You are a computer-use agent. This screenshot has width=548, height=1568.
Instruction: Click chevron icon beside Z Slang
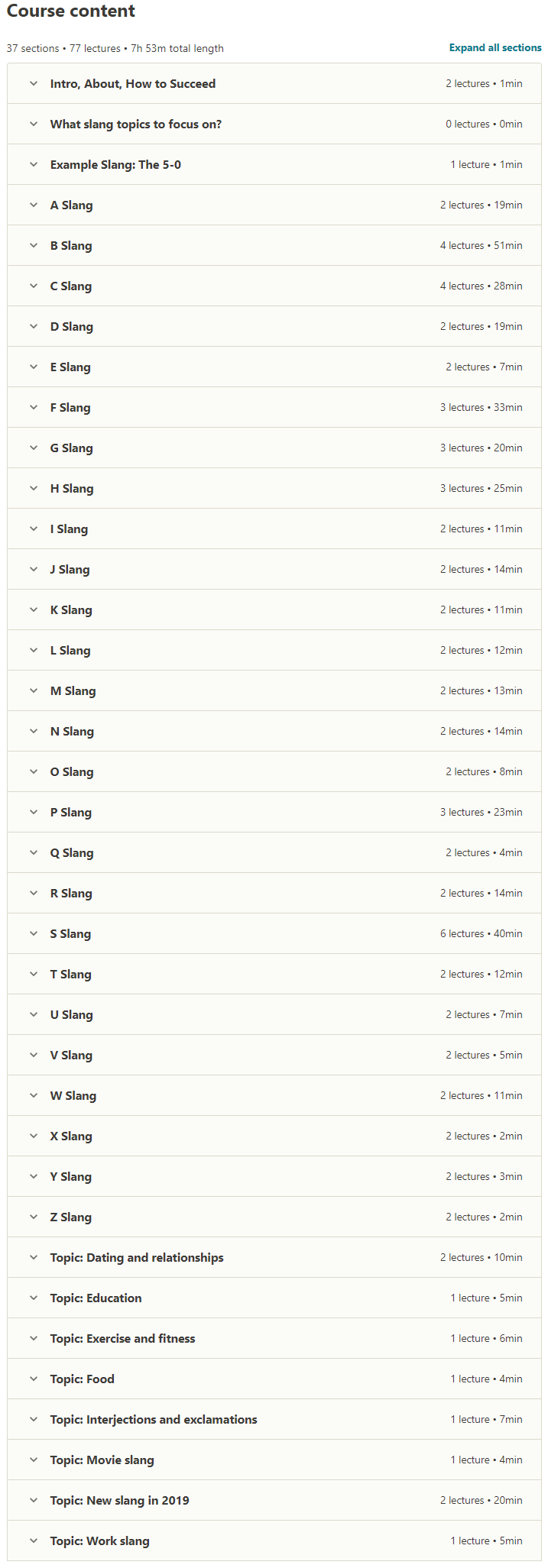34,1217
